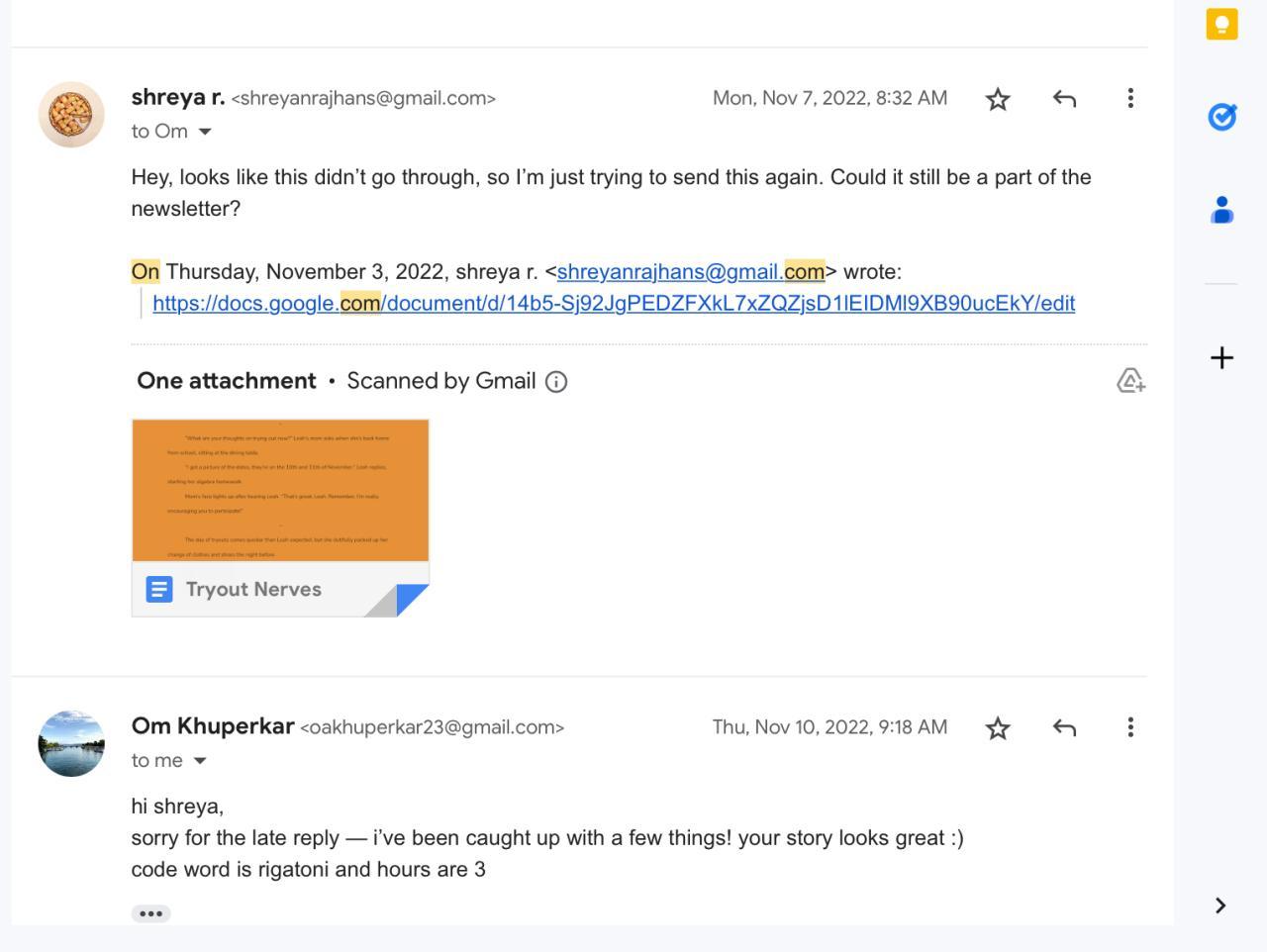Star Om Khuperkar's Nov 10 email

(998, 728)
